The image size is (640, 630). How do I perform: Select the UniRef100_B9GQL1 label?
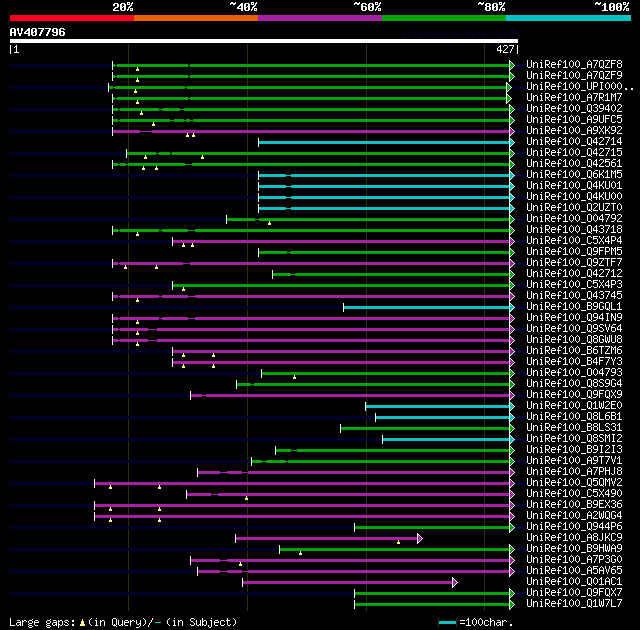tap(574, 307)
